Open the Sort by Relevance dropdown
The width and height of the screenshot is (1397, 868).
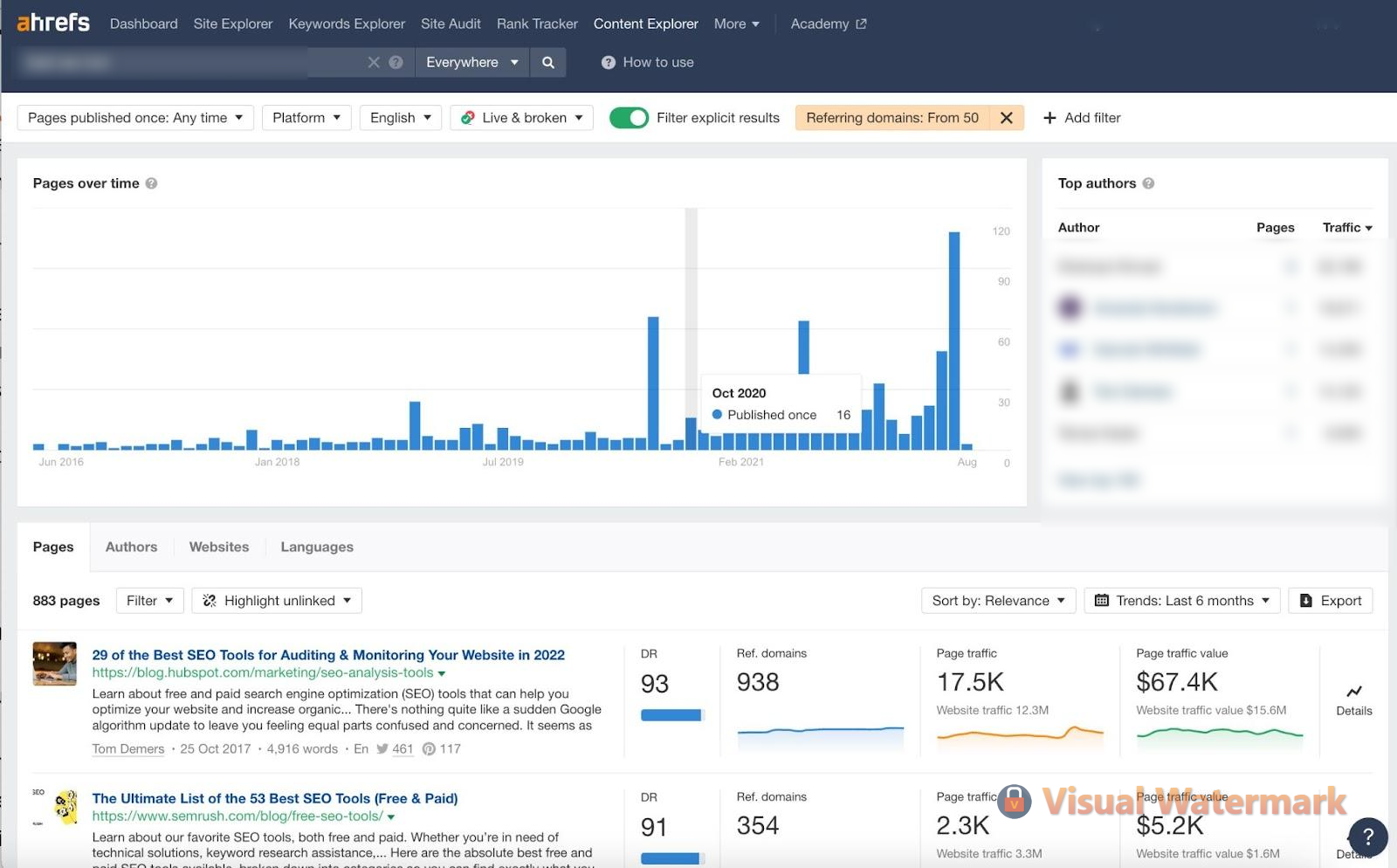click(998, 601)
